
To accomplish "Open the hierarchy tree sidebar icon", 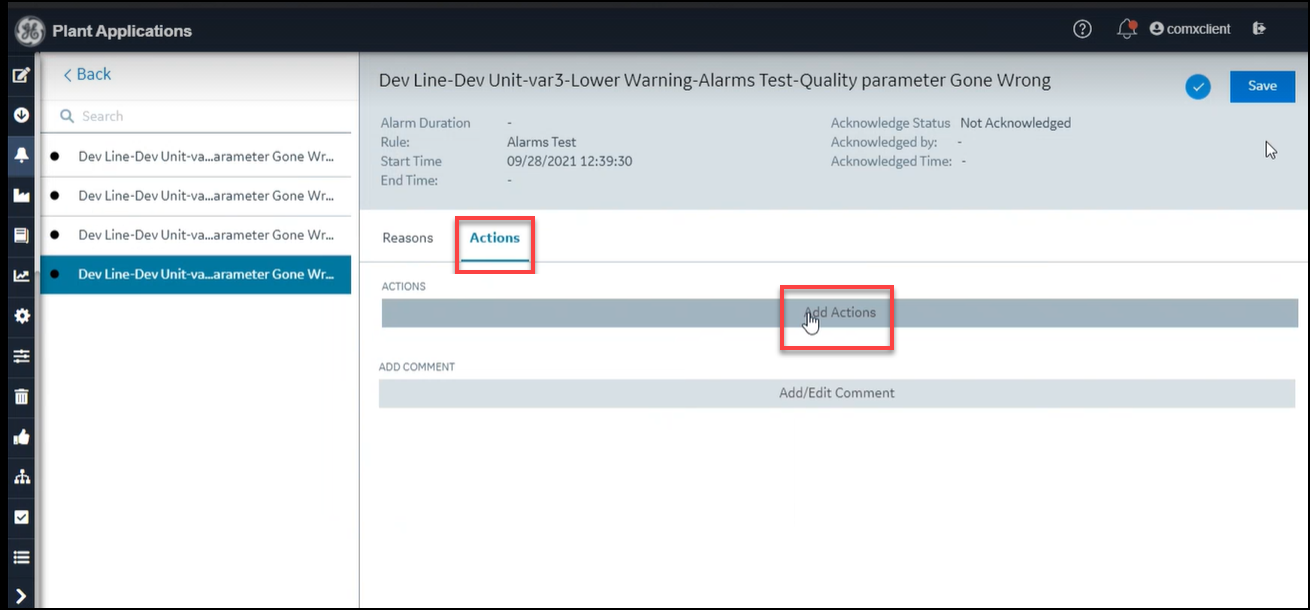I will click(x=21, y=477).
